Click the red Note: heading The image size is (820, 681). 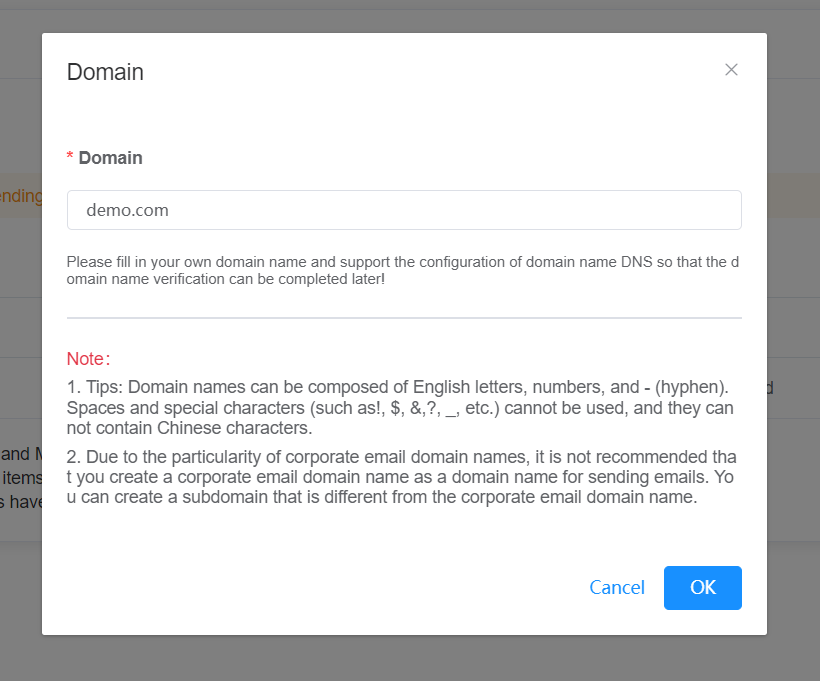click(88, 359)
